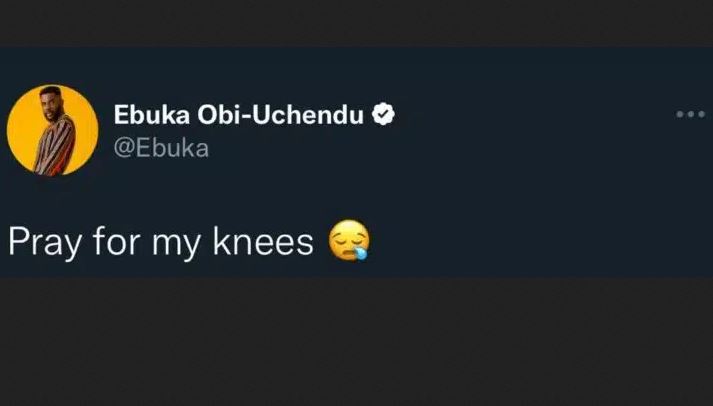
Task: Click the verified checkmark badge
Action: 383,115
